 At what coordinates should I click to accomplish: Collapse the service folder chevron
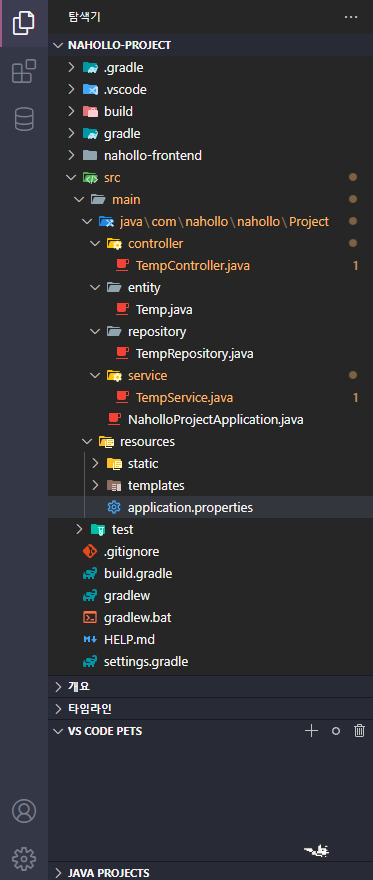coord(95,375)
